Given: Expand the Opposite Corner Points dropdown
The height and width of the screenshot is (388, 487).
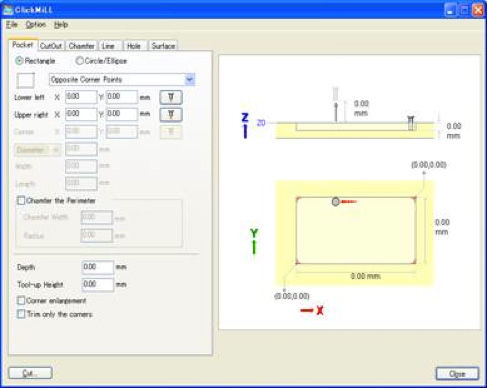Looking at the screenshot, I should pos(190,79).
